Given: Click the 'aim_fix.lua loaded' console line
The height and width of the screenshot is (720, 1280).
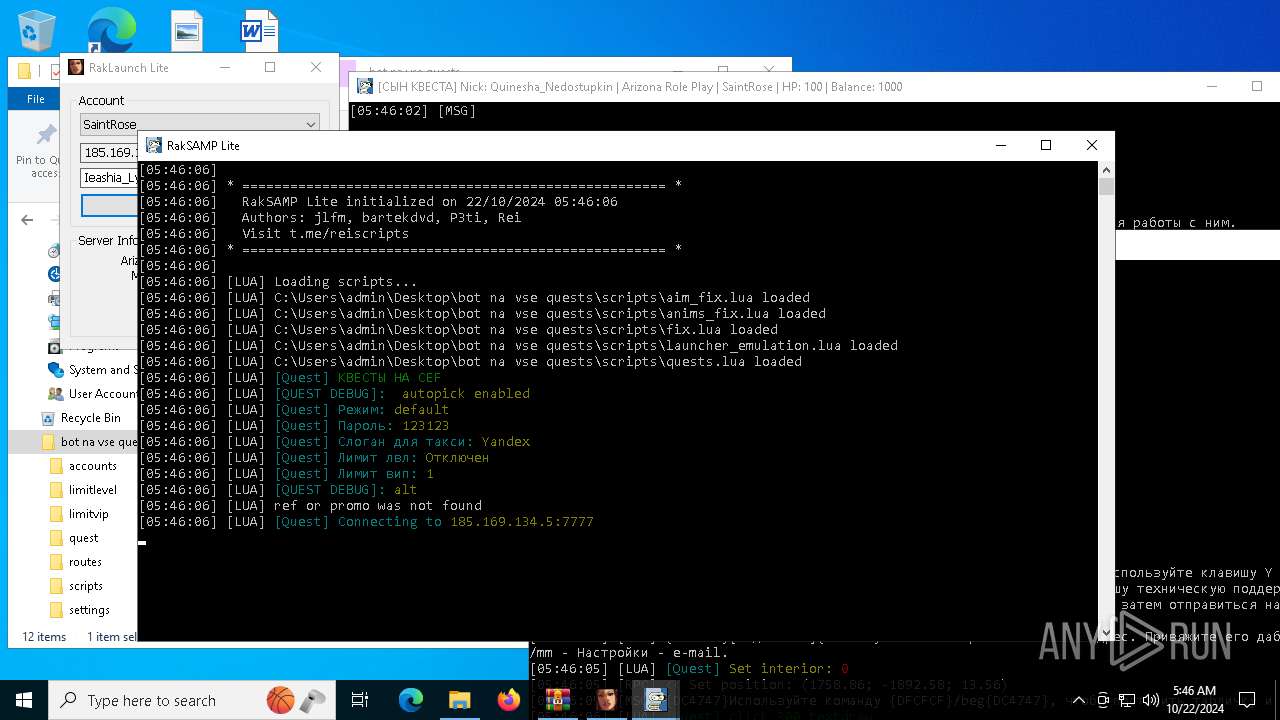Looking at the screenshot, I should (x=474, y=297).
